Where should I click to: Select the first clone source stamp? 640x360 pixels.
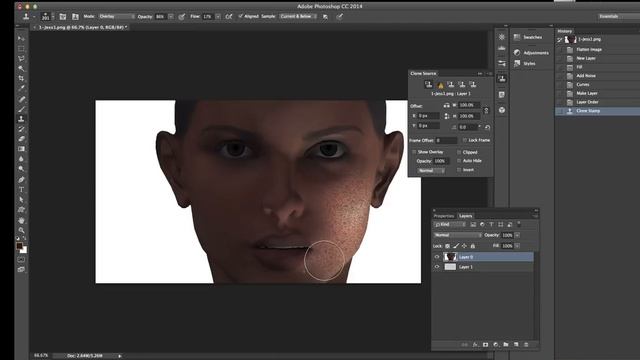click(x=429, y=84)
